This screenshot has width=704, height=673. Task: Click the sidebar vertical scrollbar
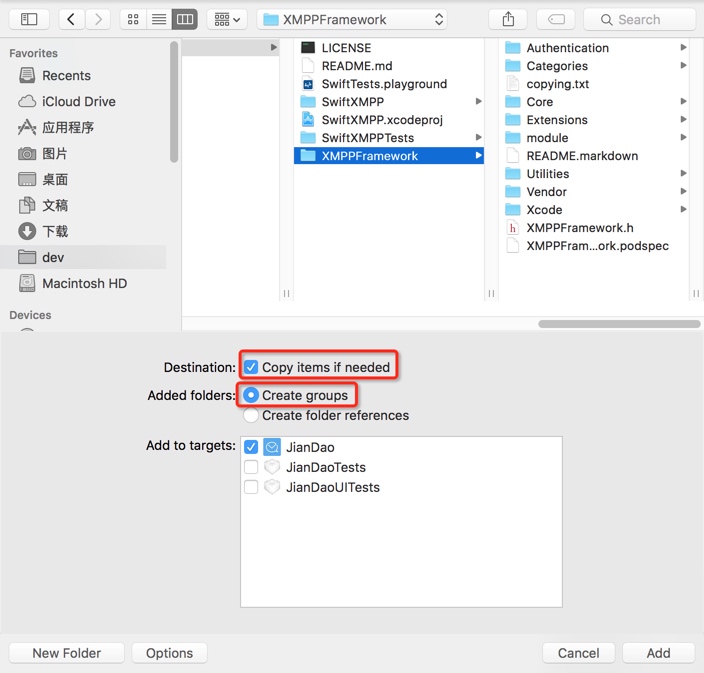tap(174, 101)
